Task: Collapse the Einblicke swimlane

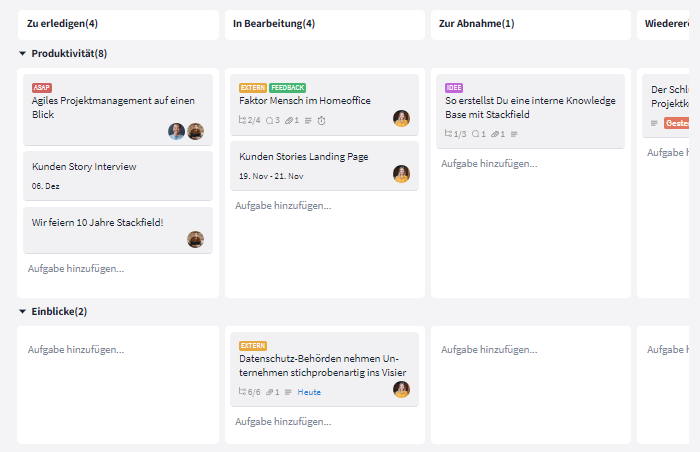Action: 23,311
